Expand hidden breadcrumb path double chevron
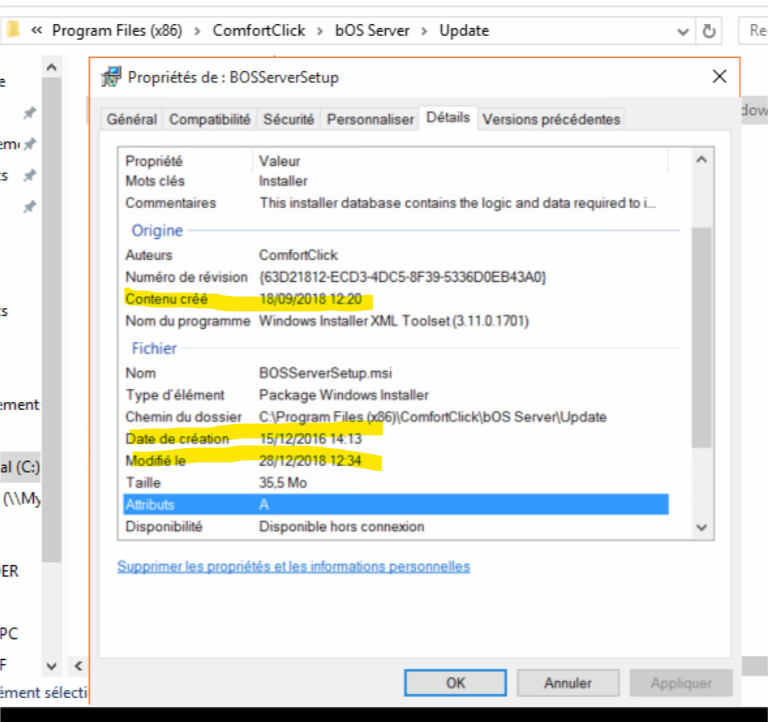This screenshot has height=722, width=768. click(x=37, y=30)
